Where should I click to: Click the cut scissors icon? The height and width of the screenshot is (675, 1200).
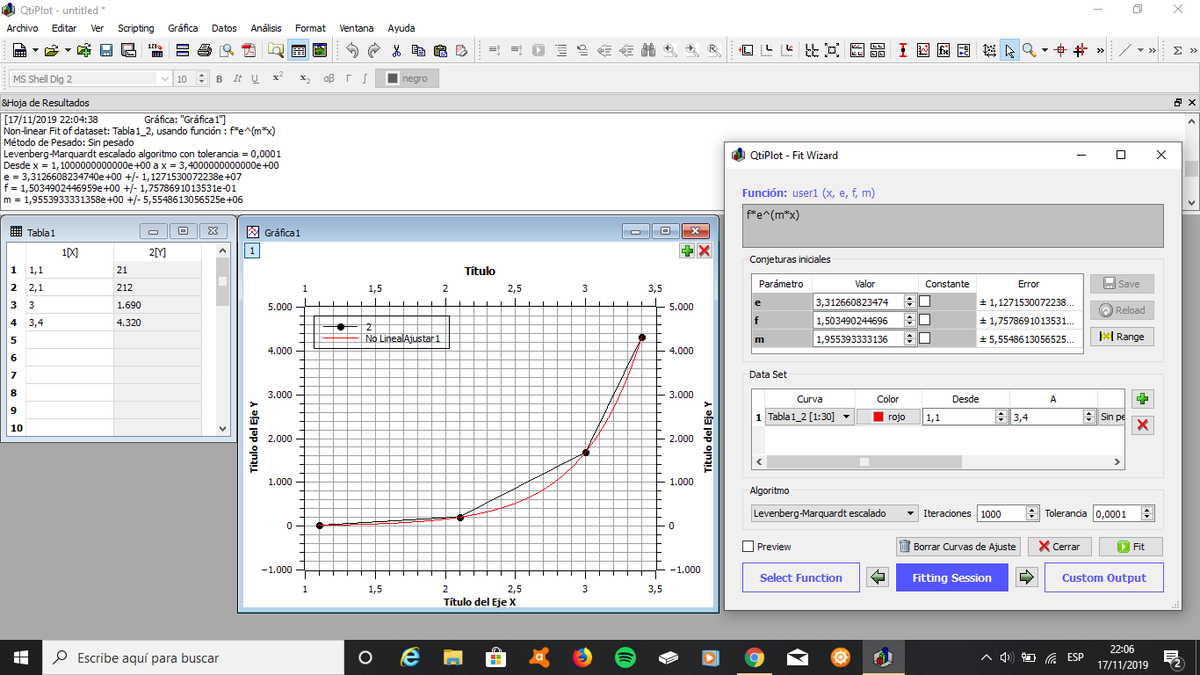coord(396,50)
